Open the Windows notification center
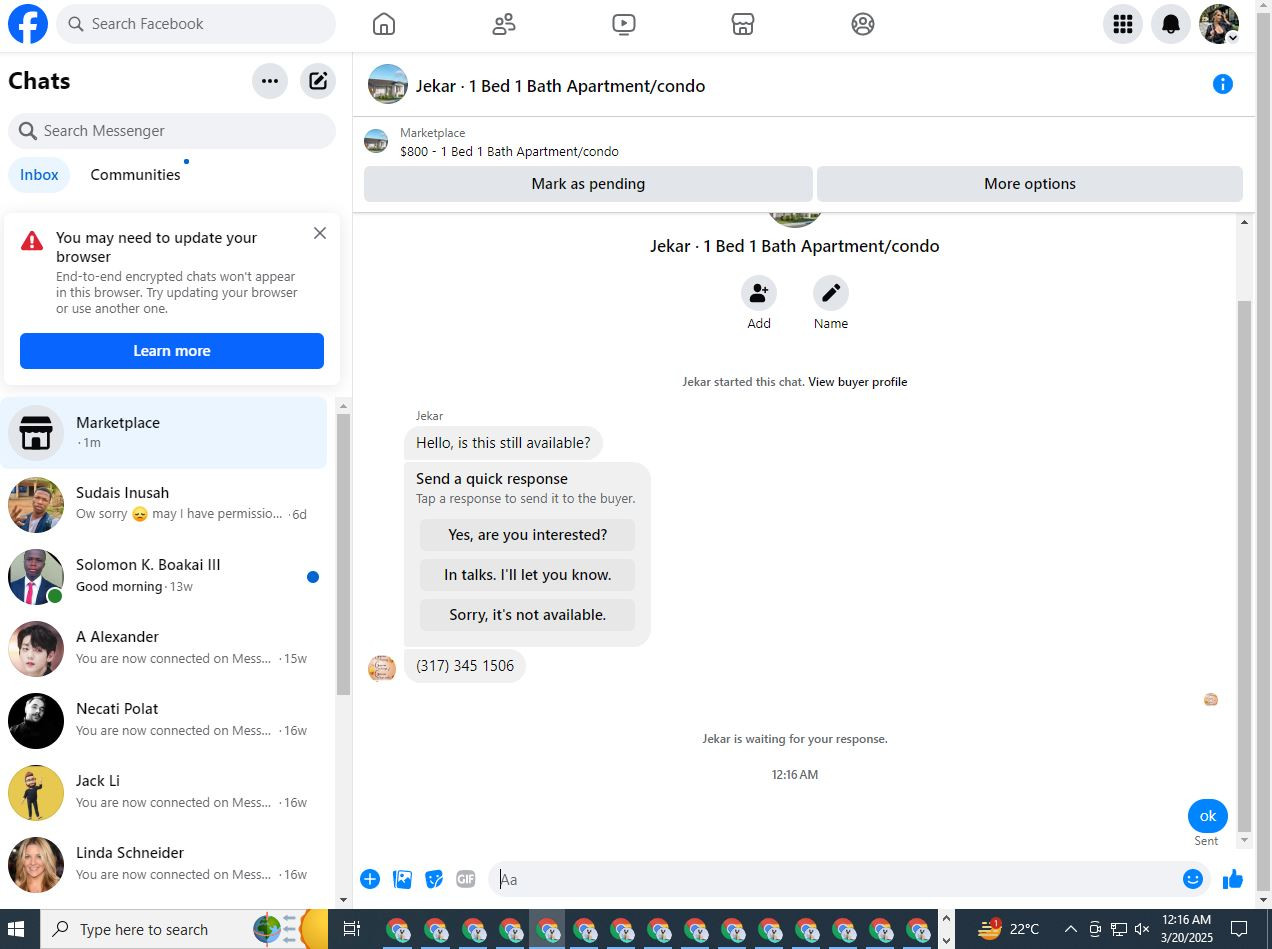 (x=1238, y=929)
